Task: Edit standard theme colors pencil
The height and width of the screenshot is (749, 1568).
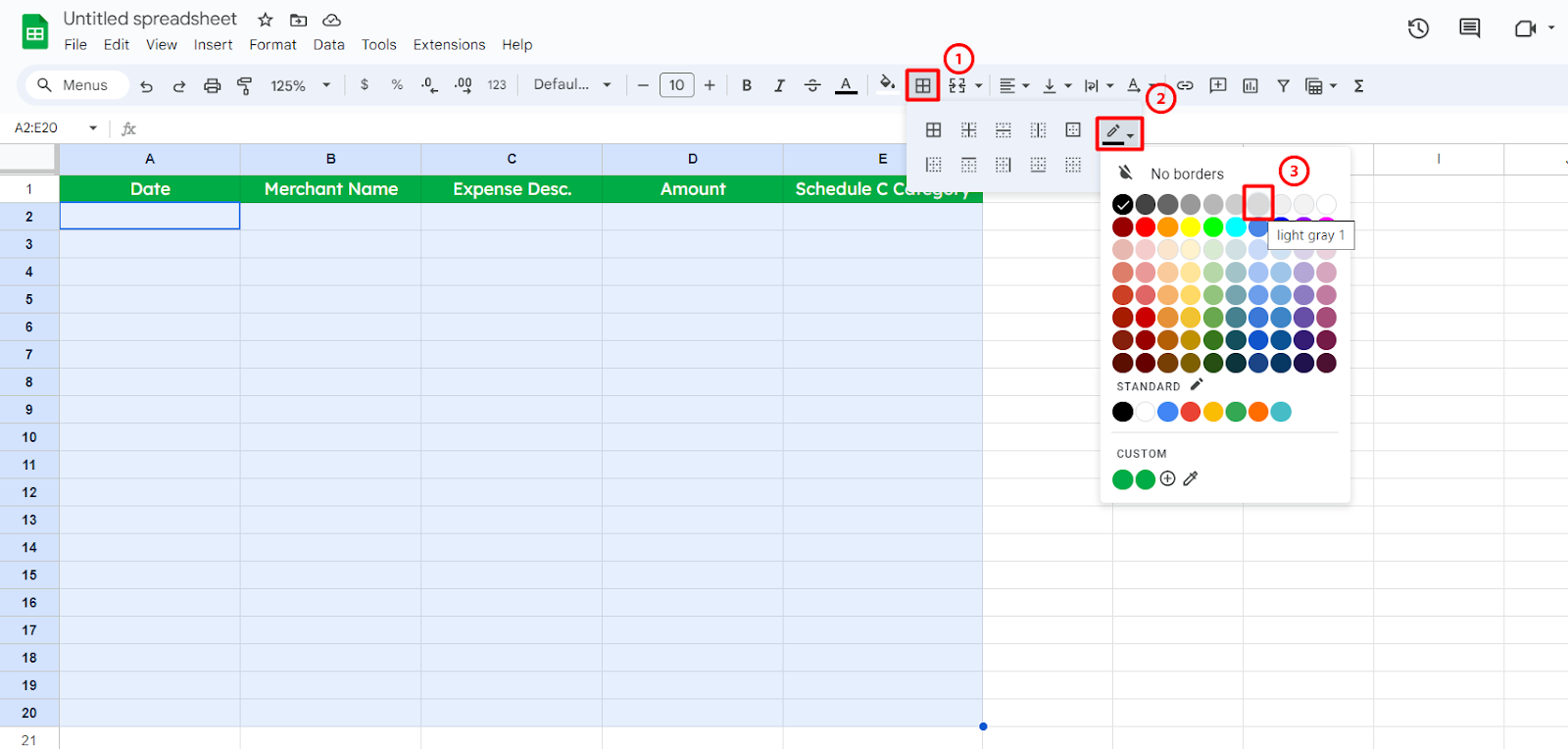Action: pos(1197,385)
